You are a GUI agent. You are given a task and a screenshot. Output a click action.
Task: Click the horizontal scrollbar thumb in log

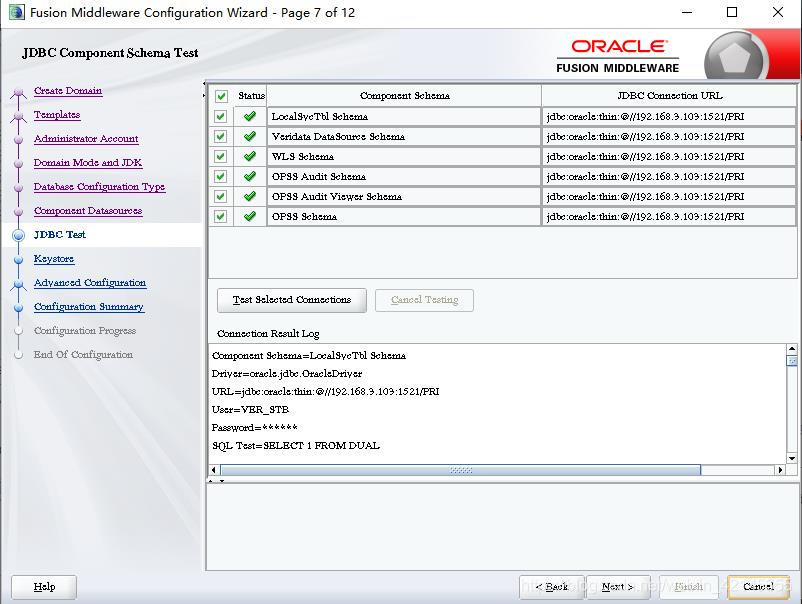pos(460,469)
